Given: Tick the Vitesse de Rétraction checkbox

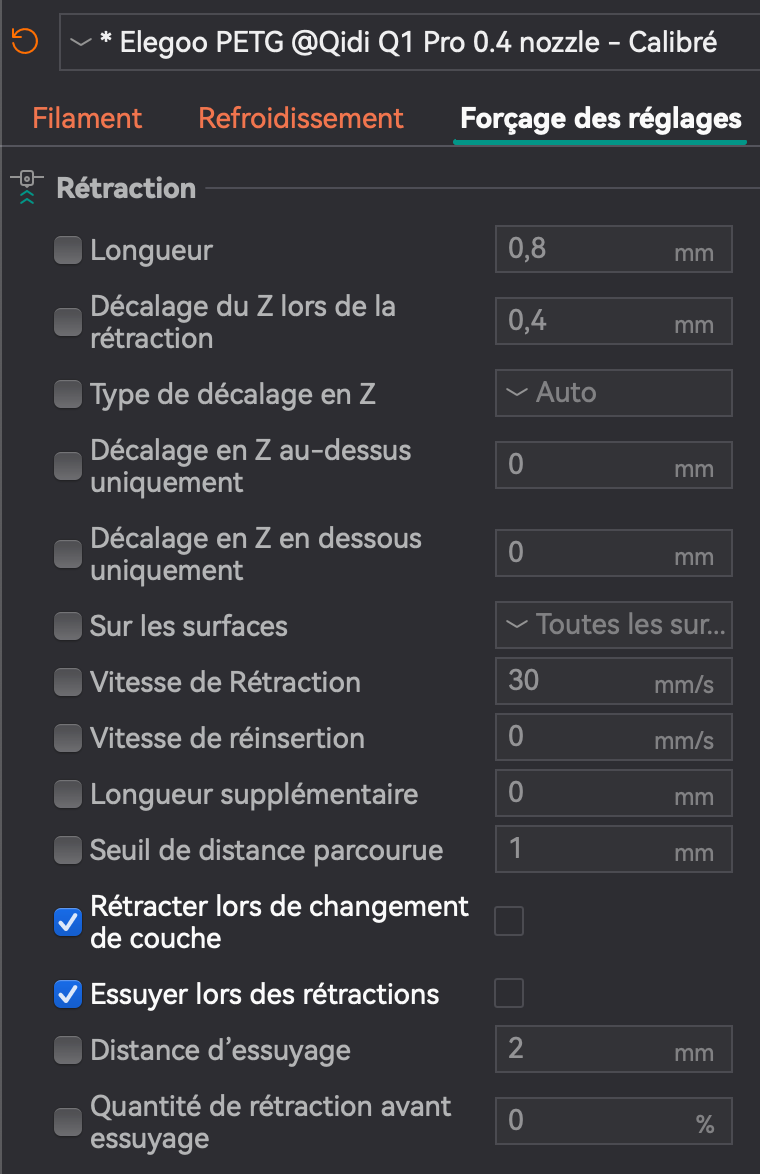Looking at the screenshot, I should point(68,682).
